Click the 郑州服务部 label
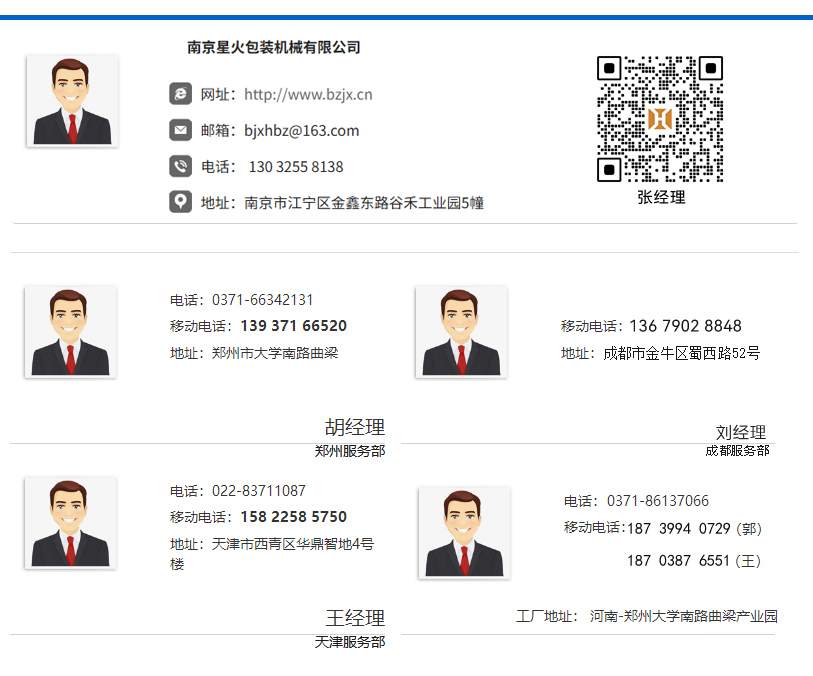813x676 pixels. click(349, 451)
